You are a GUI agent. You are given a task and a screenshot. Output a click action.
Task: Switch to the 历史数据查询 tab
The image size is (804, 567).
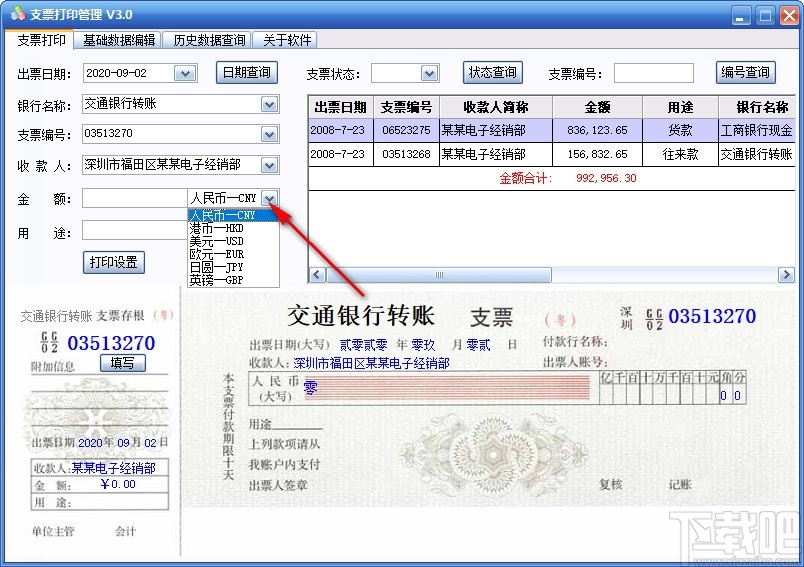(209, 40)
